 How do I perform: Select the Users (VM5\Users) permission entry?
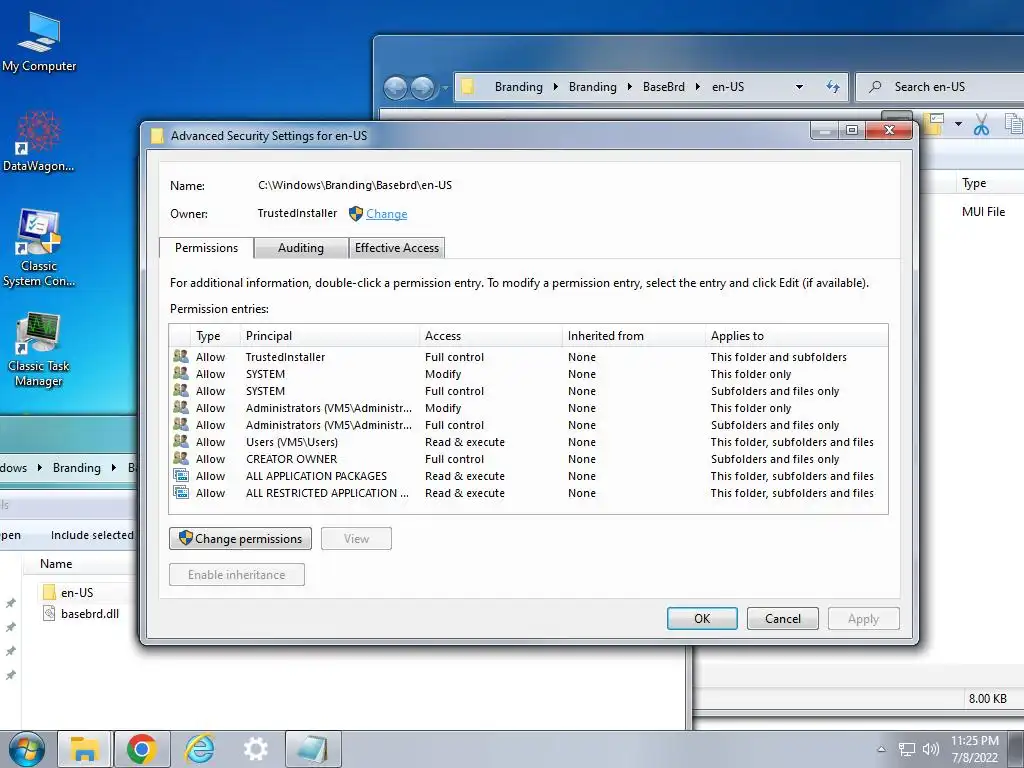(528, 442)
